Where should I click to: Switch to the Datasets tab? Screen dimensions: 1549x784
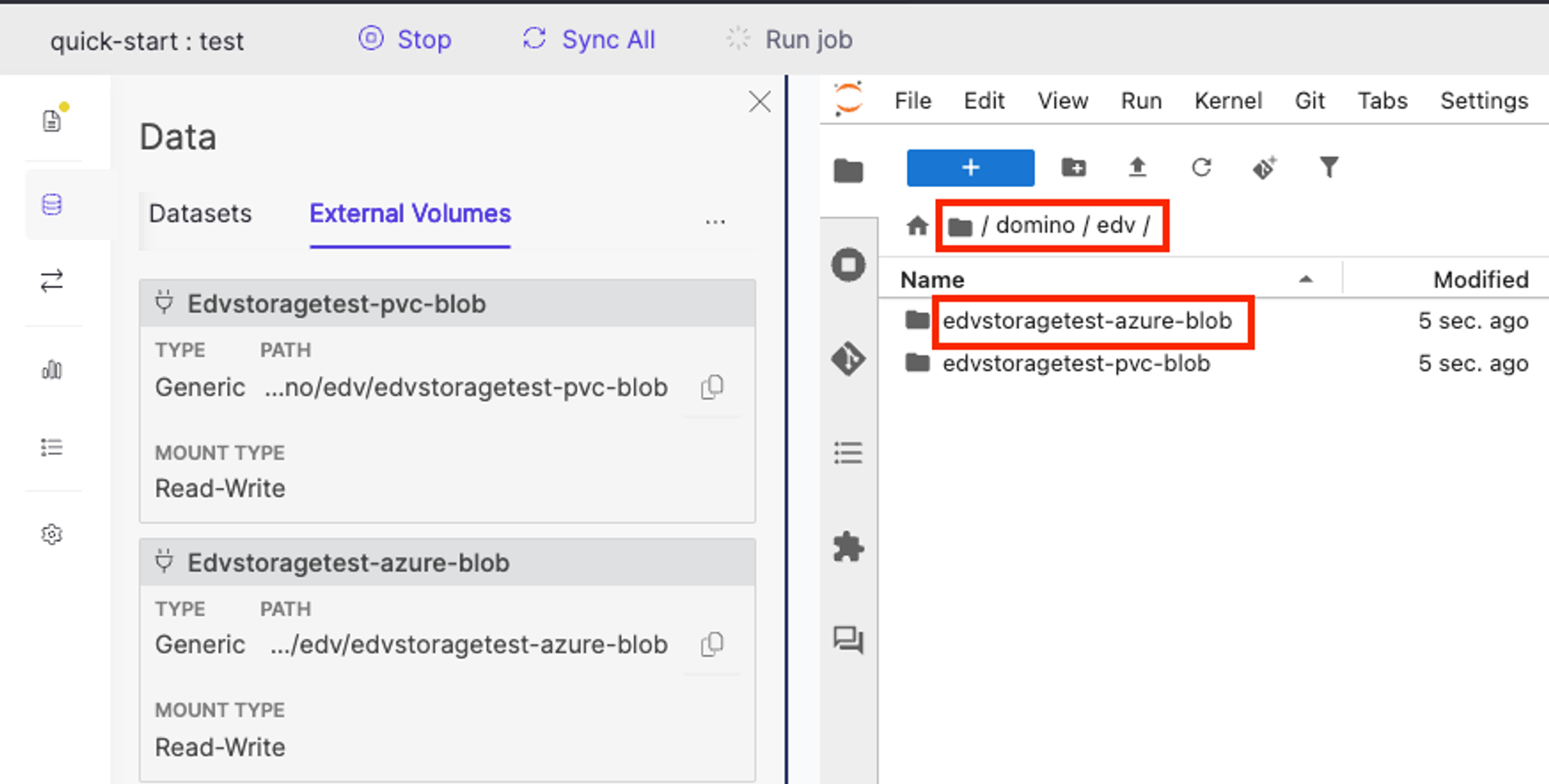click(200, 214)
